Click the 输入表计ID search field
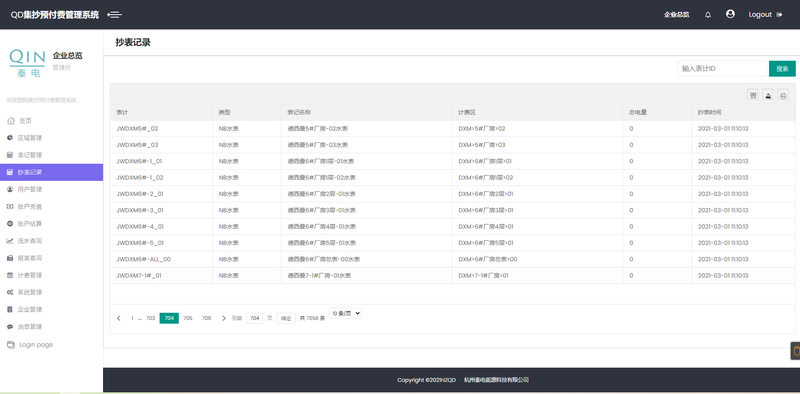The image size is (800, 394). pyautogui.click(x=723, y=68)
